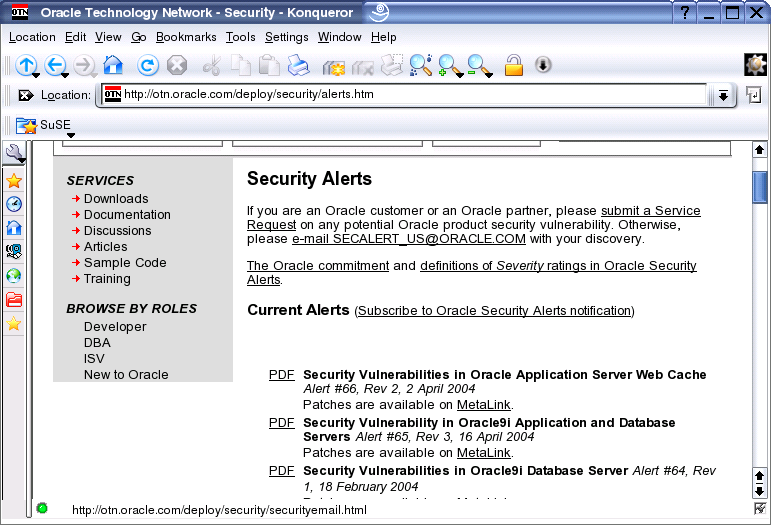Open the Bookmarks menu
This screenshot has width=771, height=525.
click(x=186, y=37)
